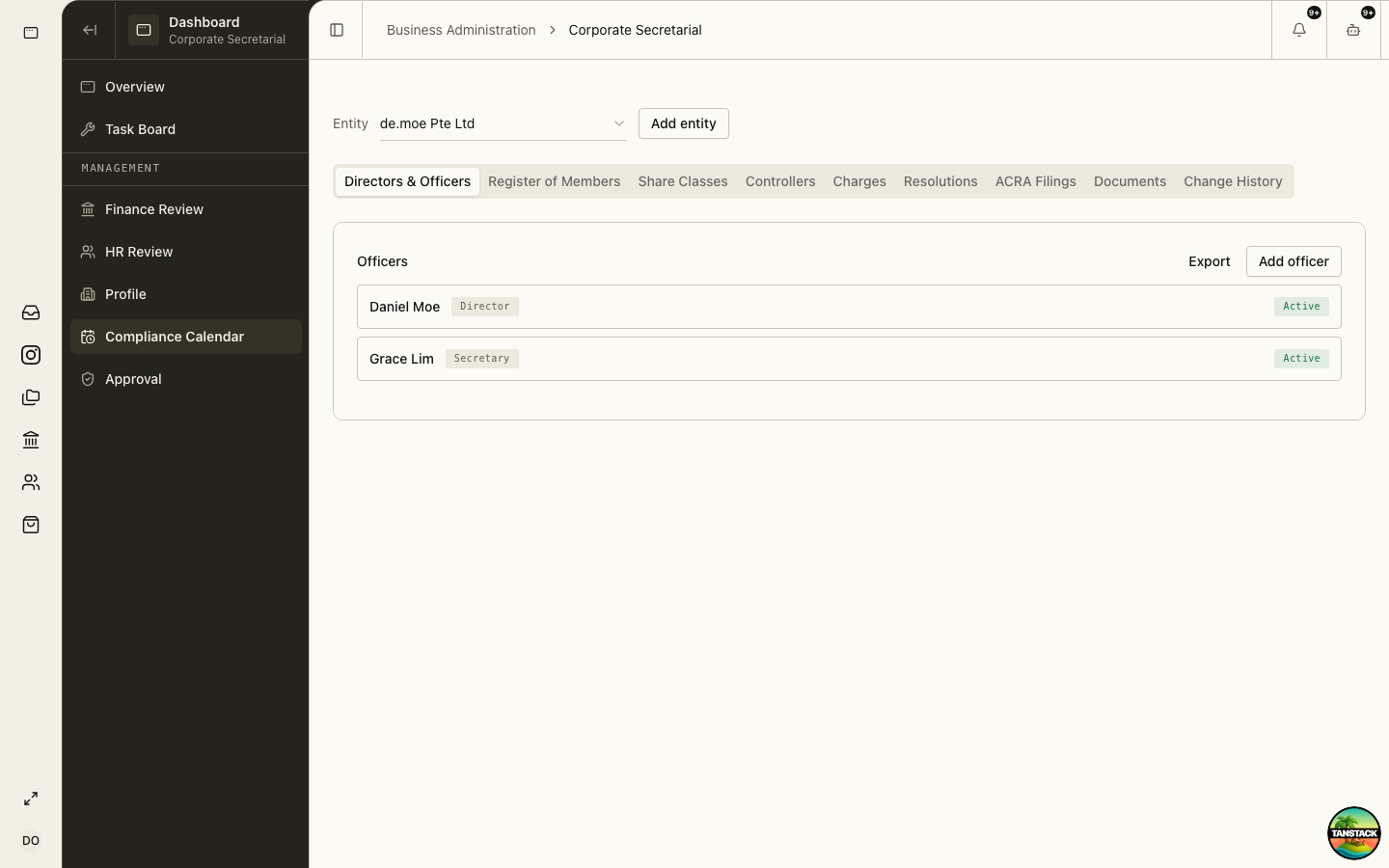Open Finance Review in sidebar
The height and width of the screenshot is (868, 1389).
[186, 209]
